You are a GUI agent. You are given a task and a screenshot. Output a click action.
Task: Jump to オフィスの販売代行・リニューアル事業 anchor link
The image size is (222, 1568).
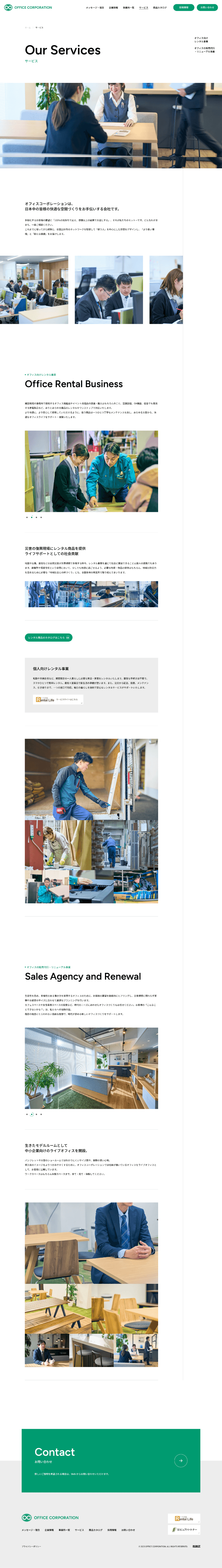point(205,50)
